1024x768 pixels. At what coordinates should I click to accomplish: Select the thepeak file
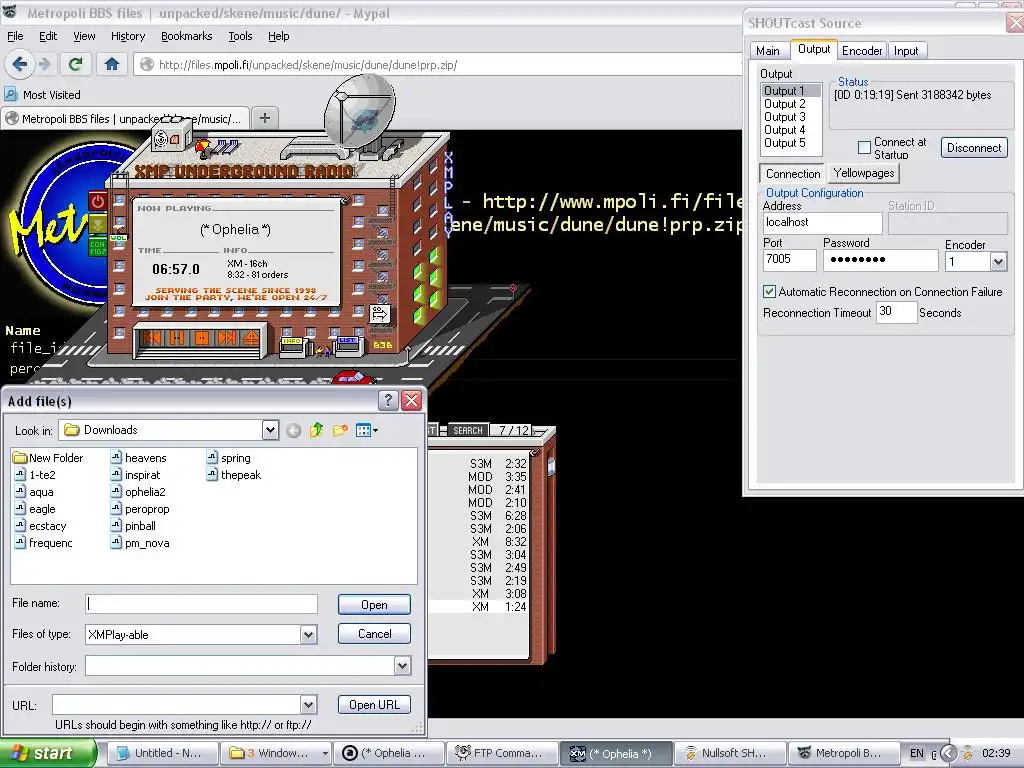(234, 475)
